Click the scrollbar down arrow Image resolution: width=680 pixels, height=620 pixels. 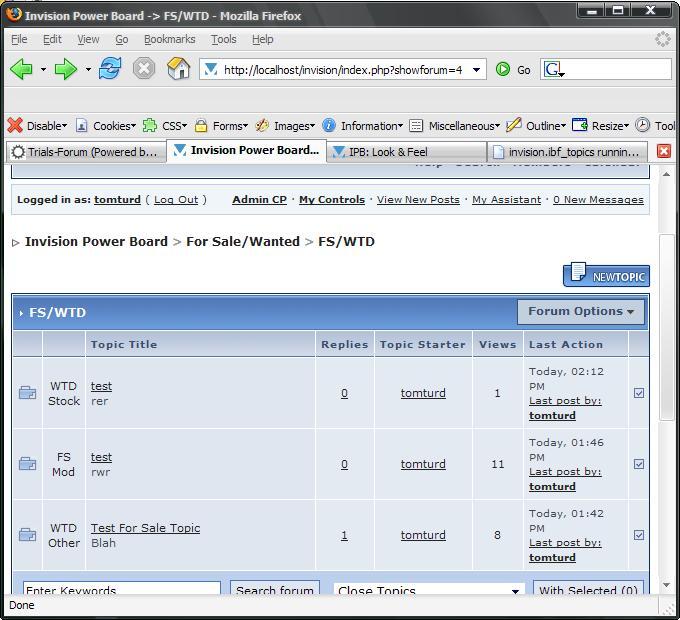(667, 585)
